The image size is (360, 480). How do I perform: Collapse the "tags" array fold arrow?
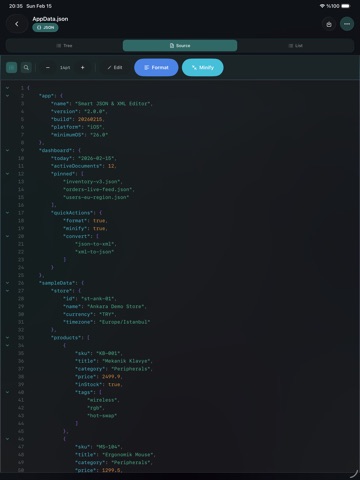(7, 392)
